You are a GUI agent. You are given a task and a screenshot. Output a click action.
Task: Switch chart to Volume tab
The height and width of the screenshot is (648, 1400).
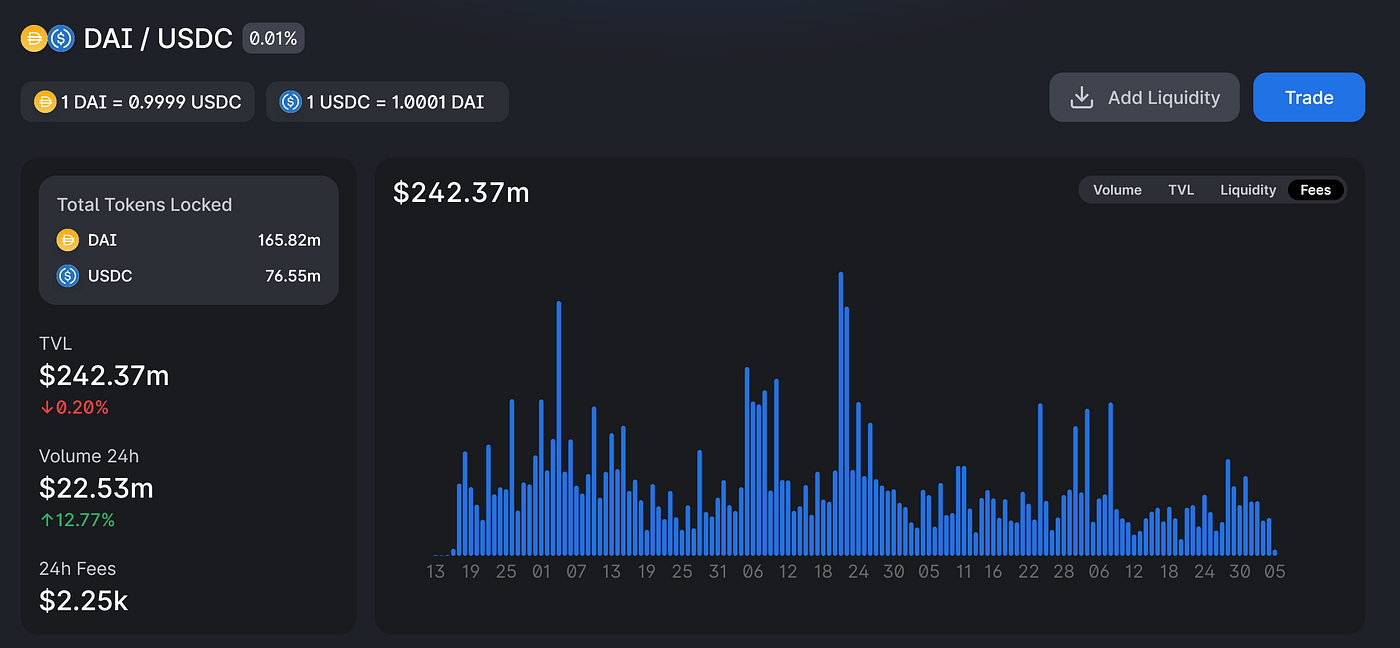tap(1117, 190)
